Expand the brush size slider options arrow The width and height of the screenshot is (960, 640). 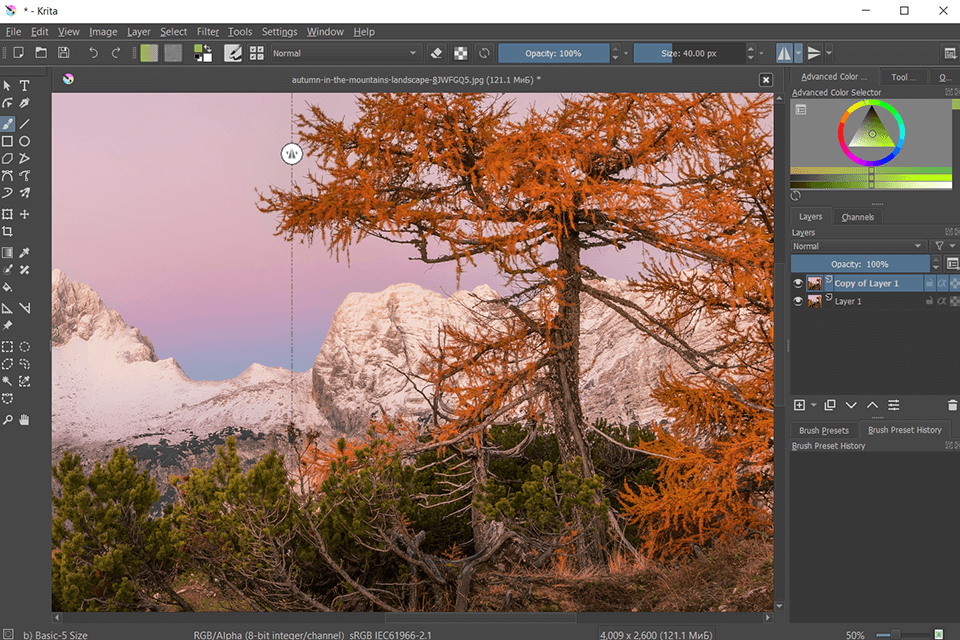pyautogui.click(x=761, y=53)
